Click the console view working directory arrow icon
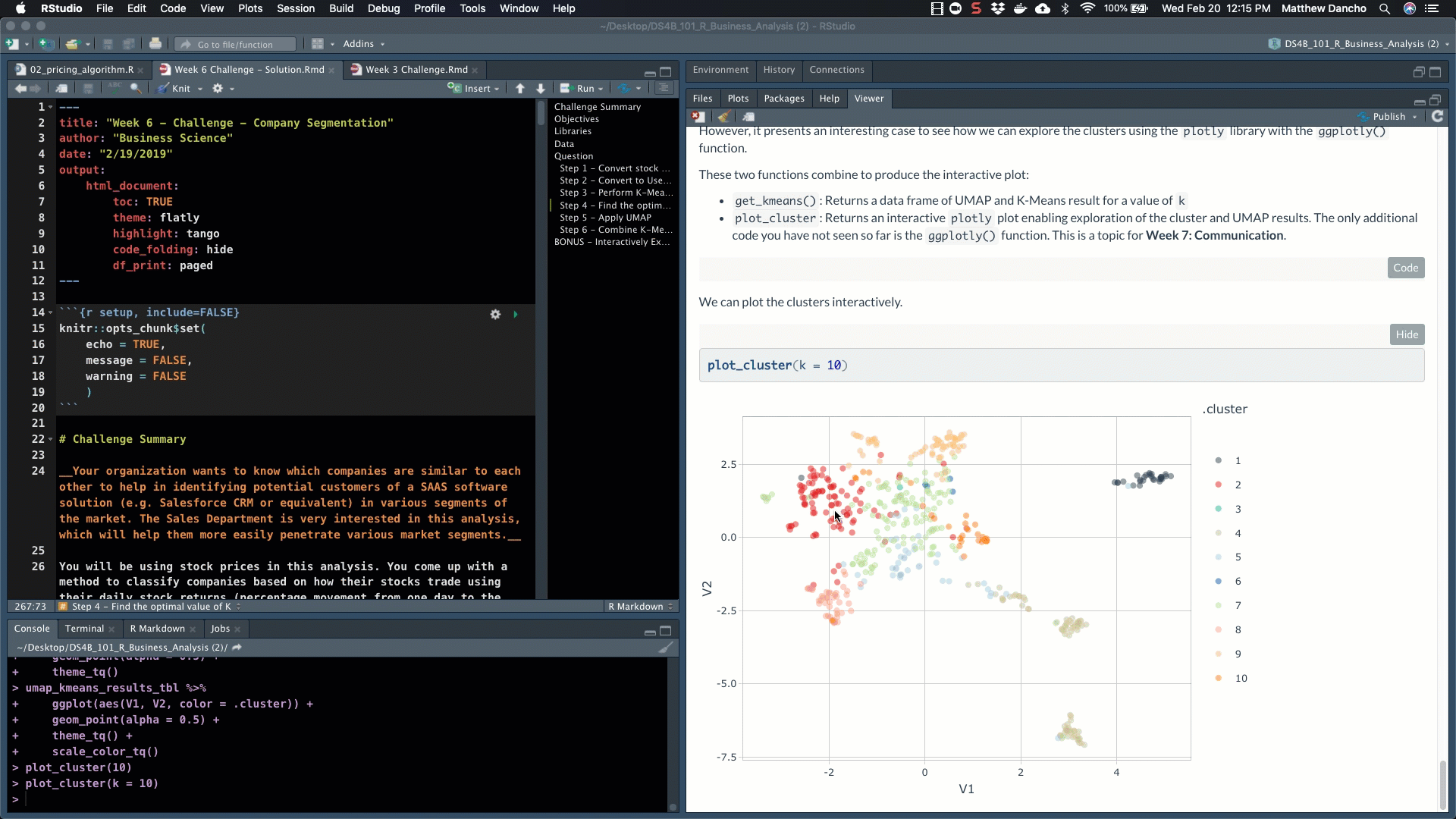Image resolution: width=1456 pixels, height=819 pixels. click(237, 648)
